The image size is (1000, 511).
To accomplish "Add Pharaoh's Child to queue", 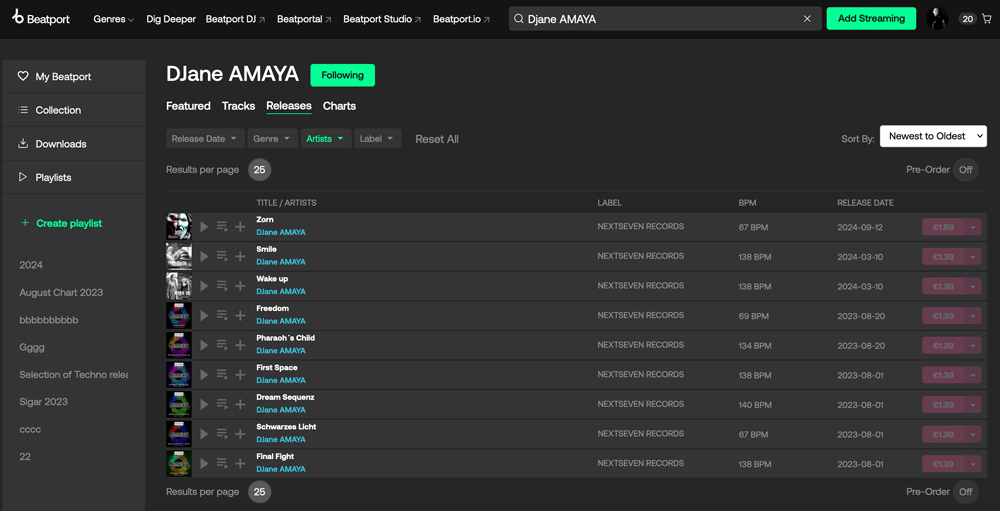I will 222,345.
